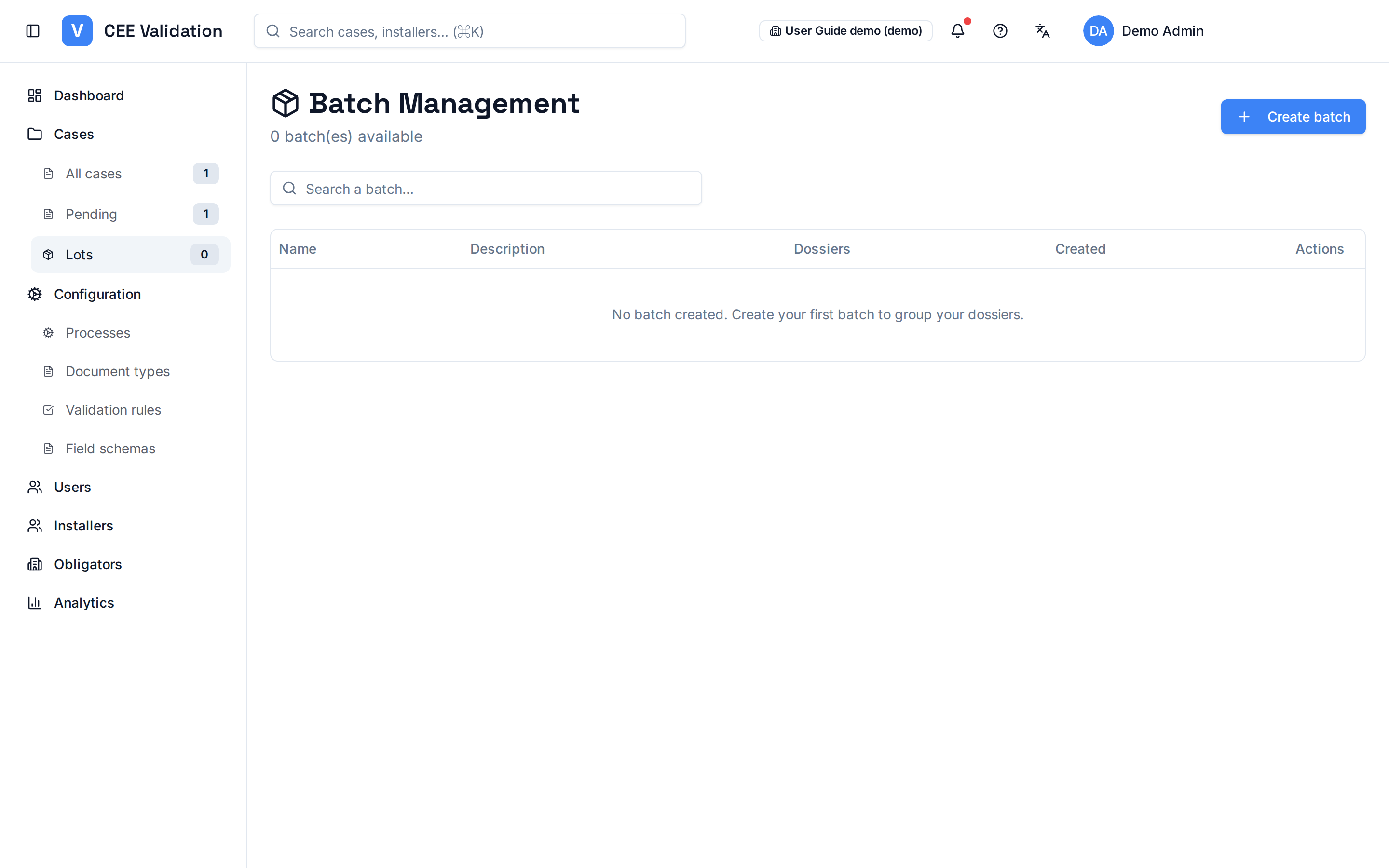This screenshot has height=868, width=1389.
Task: Focus the global search cases field
Action: 469,31
